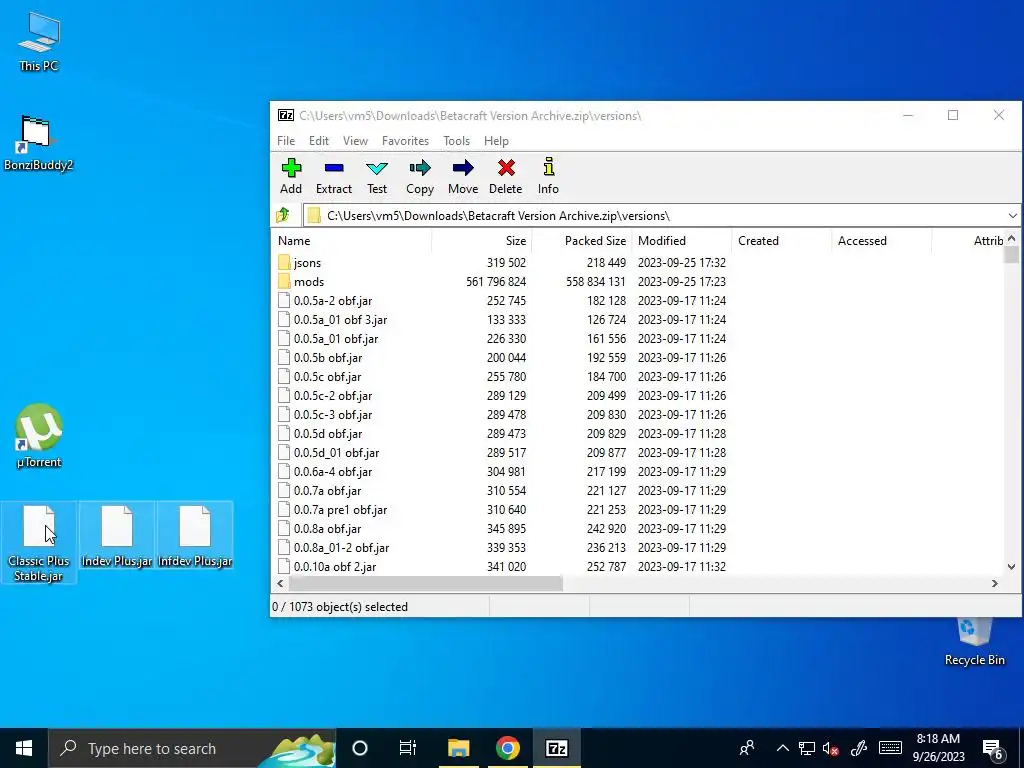
Task: Select file 0.0.5c-3 obf.jar
Action: [x=332, y=415]
